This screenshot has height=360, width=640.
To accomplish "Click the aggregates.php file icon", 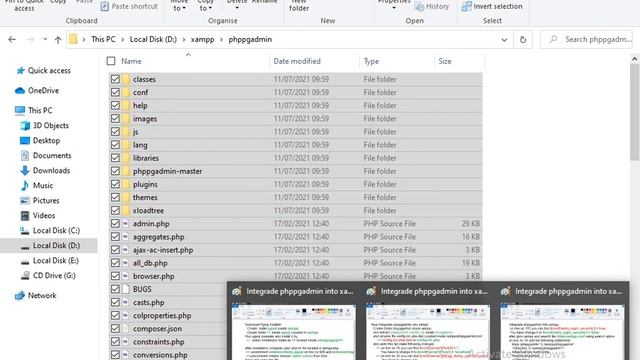I will coord(126,237).
